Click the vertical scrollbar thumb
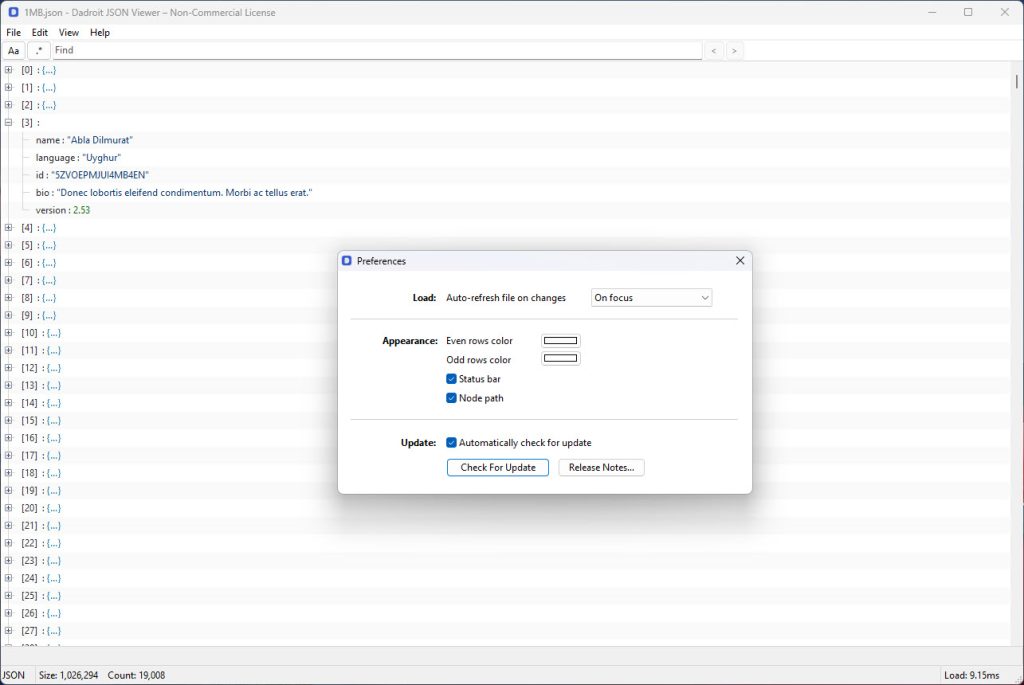The height and width of the screenshot is (685, 1024). (1017, 82)
